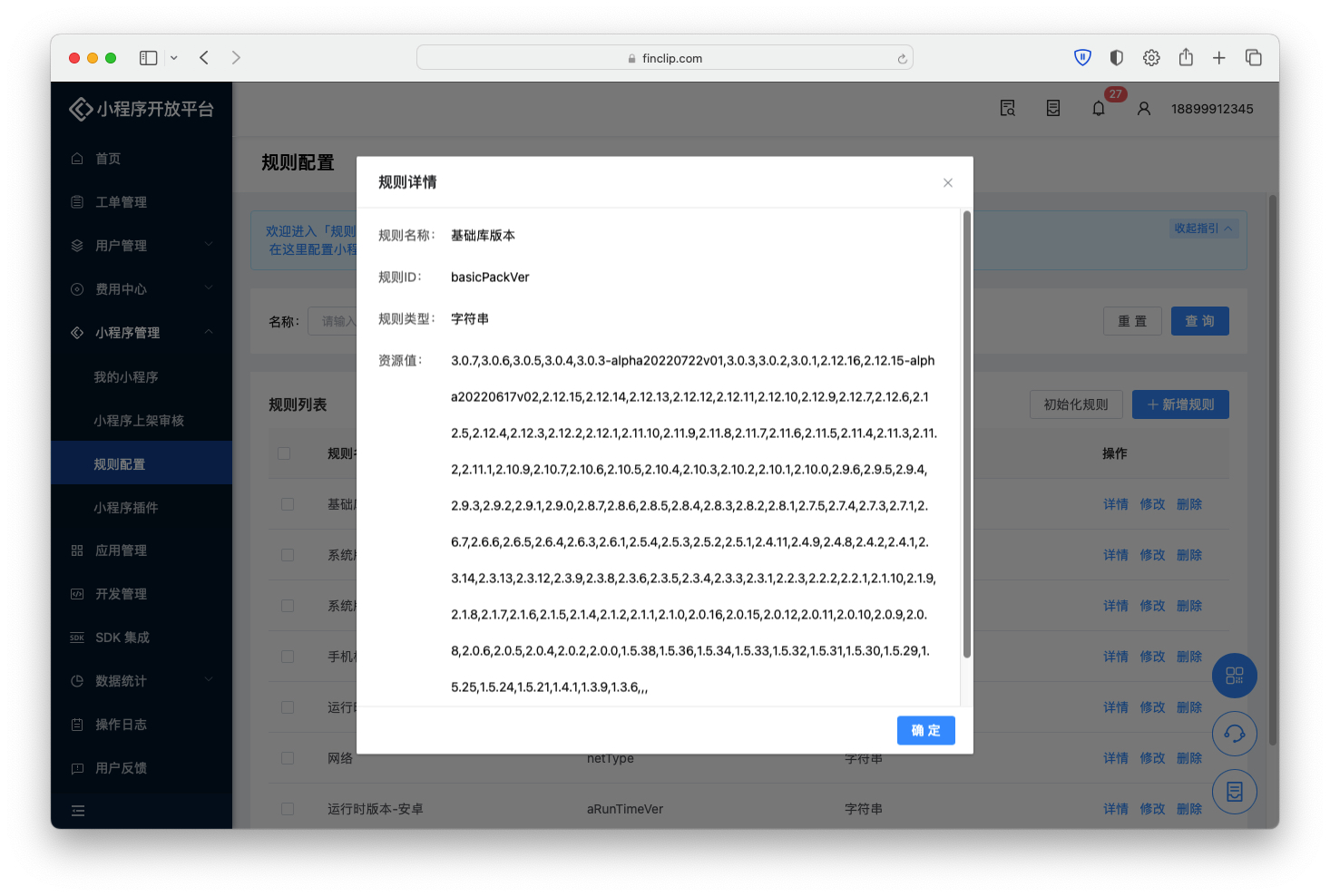The width and height of the screenshot is (1330, 896).
Task: Collapse the sidebar using the bottom menu icon
Action: pos(78,811)
